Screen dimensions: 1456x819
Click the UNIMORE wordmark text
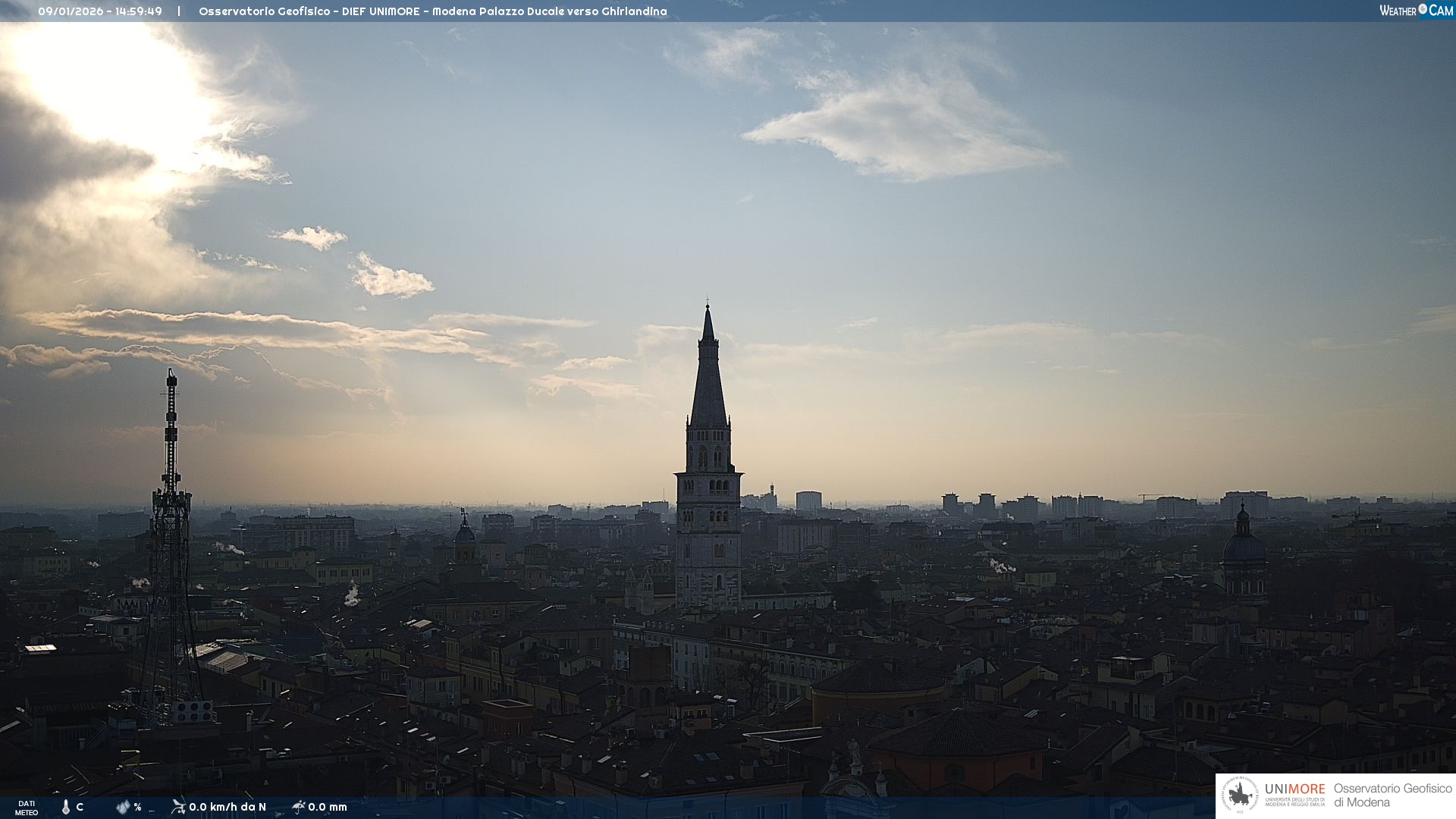pyautogui.click(x=1294, y=789)
